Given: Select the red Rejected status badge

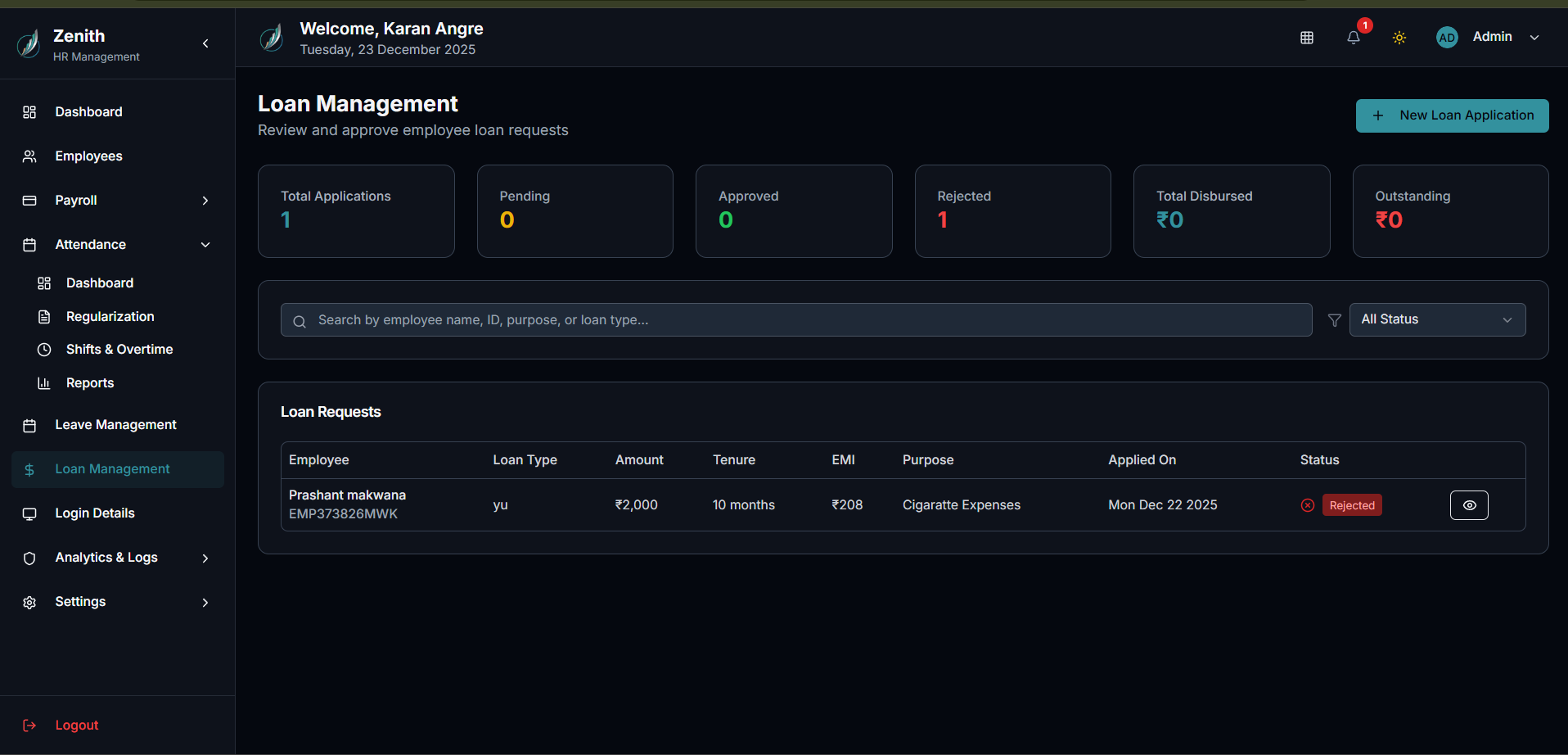Looking at the screenshot, I should coord(1352,505).
